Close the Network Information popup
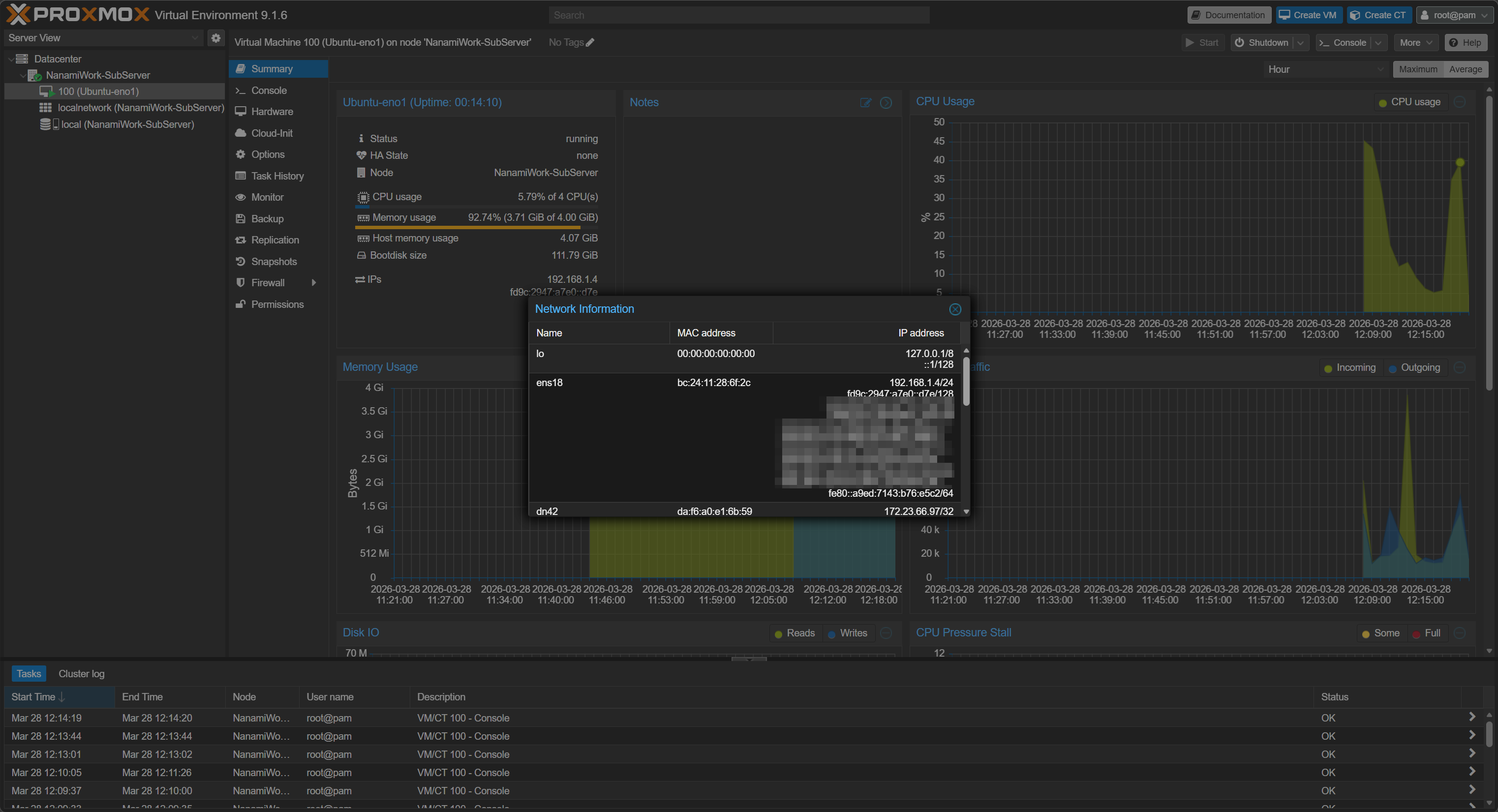Screen dimensions: 1498x812 (x=955, y=309)
